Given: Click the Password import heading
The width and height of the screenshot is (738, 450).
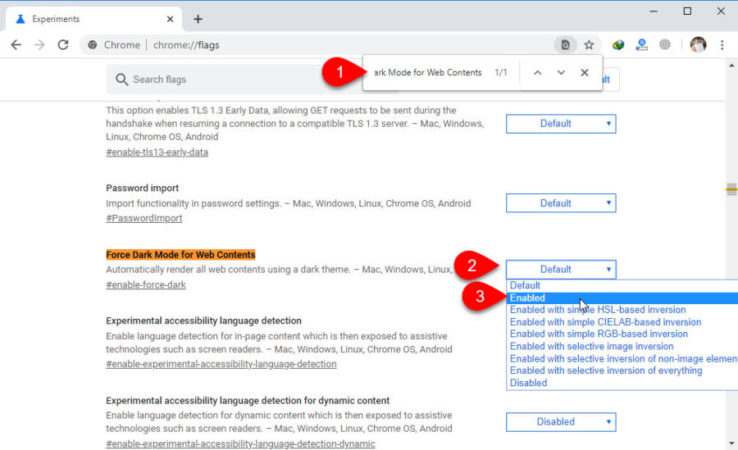Looking at the screenshot, I should 142,188.
